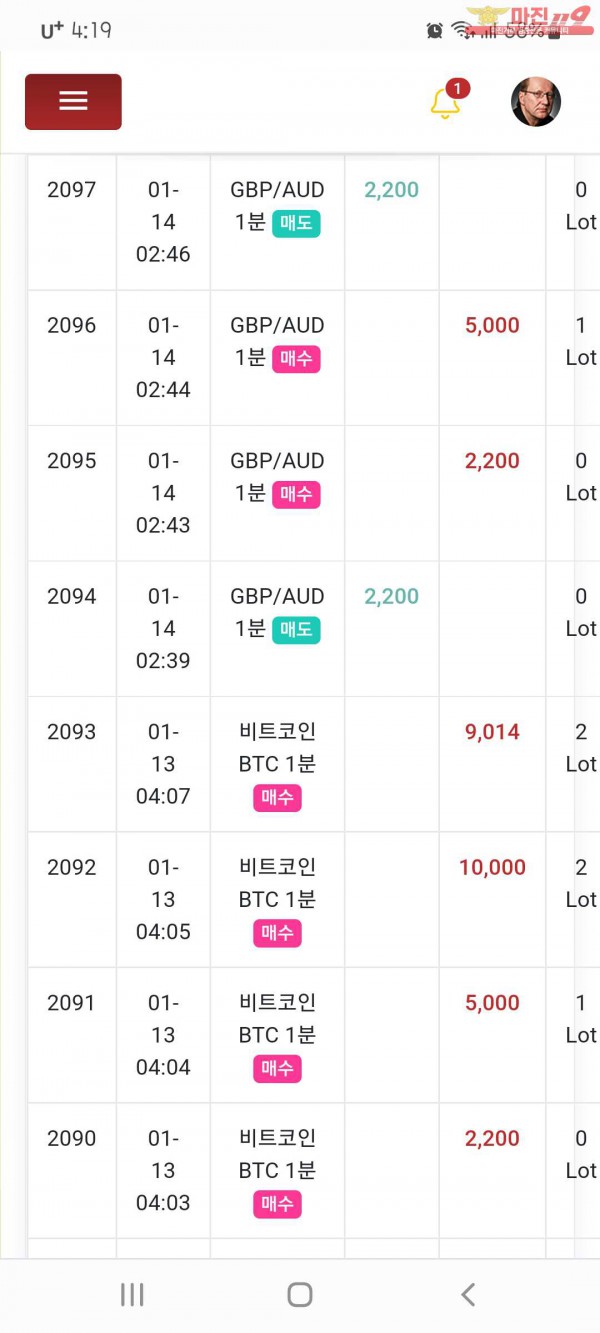Tap the Android recent apps button
Screen dimensions: 600x1333
pyautogui.click(x=132, y=1295)
